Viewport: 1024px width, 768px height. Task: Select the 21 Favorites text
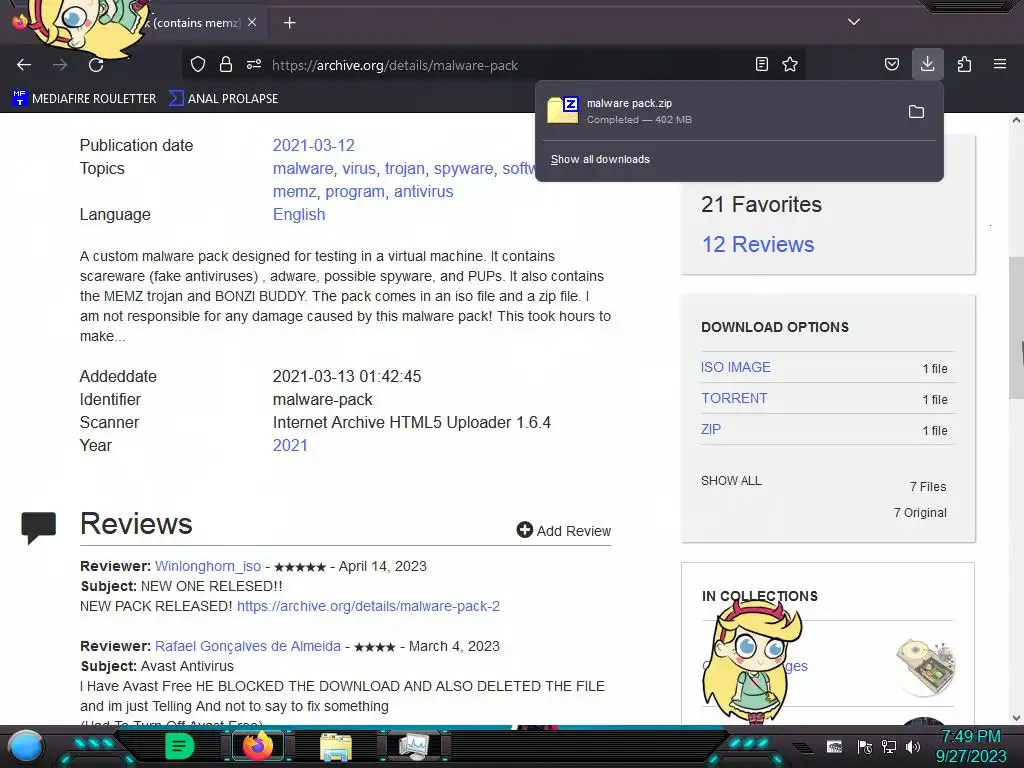[x=761, y=204]
